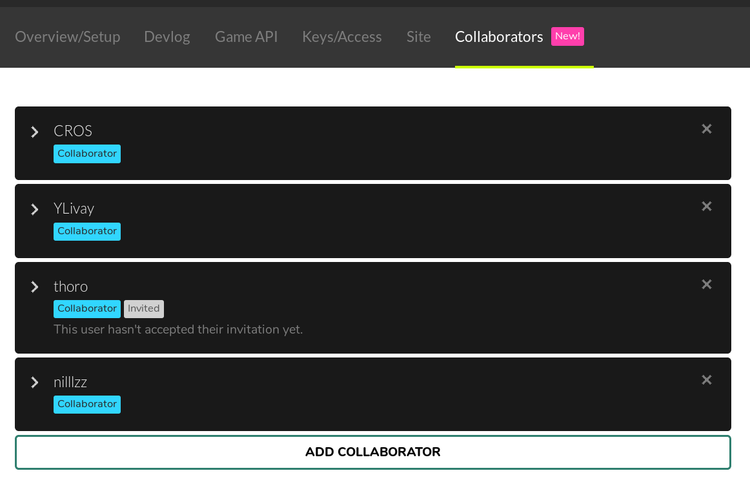Click the Collaborator badge under CROS
Image resolution: width=750 pixels, height=493 pixels.
coord(87,154)
